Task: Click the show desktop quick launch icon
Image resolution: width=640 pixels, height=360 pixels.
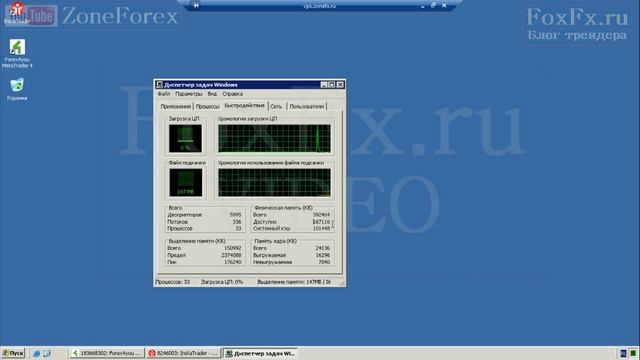Action: [x=47, y=353]
